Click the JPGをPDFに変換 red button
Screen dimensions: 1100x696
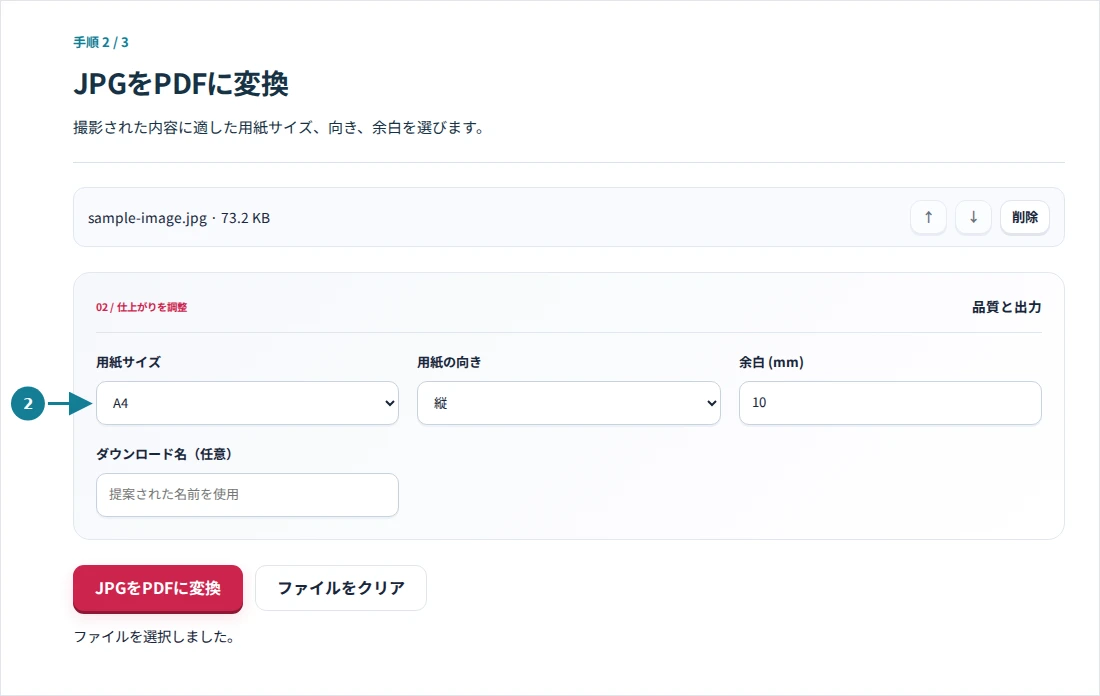158,588
